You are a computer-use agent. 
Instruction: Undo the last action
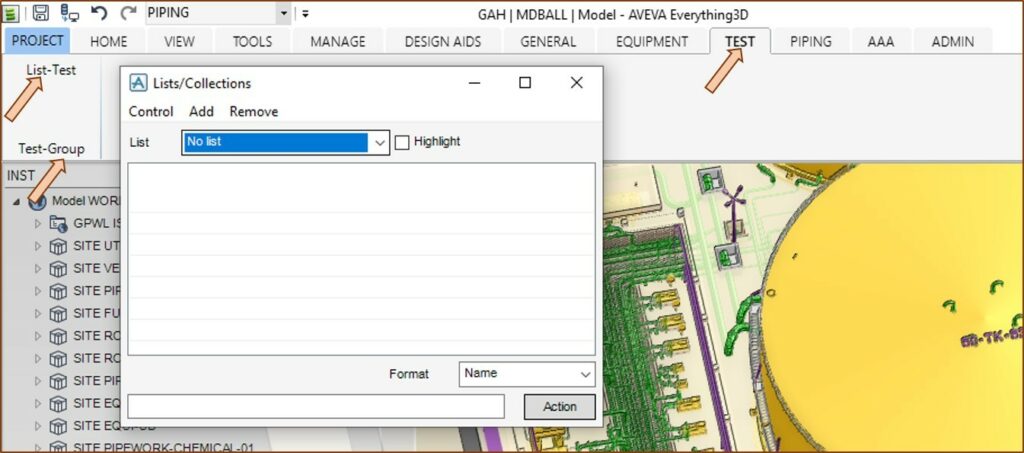coord(99,12)
